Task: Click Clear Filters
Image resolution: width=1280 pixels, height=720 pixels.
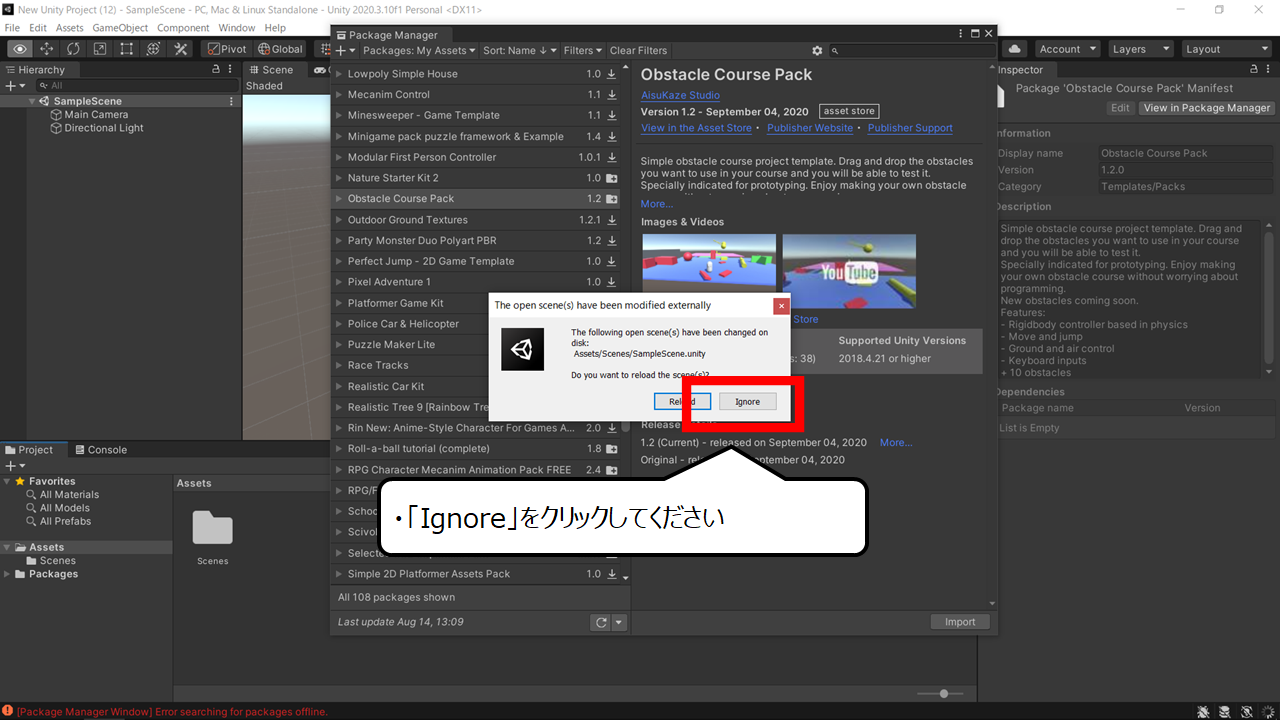Action: pos(638,50)
